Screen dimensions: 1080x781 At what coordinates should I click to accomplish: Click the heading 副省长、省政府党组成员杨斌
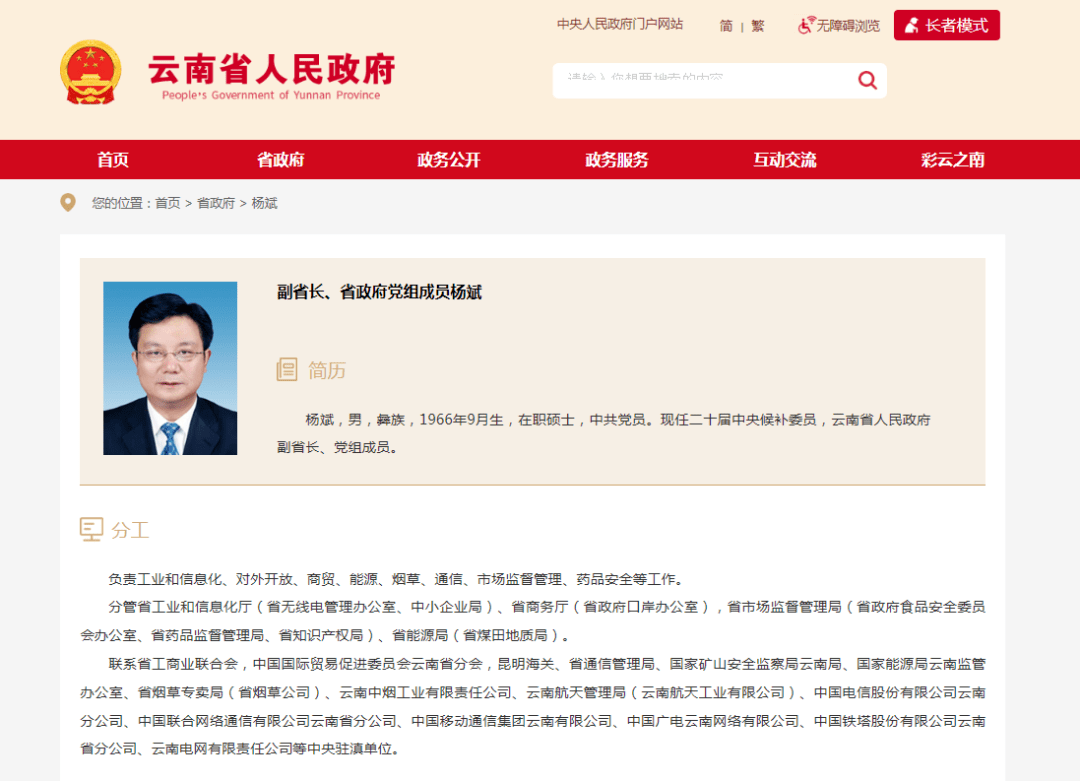[x=379, y=292]
